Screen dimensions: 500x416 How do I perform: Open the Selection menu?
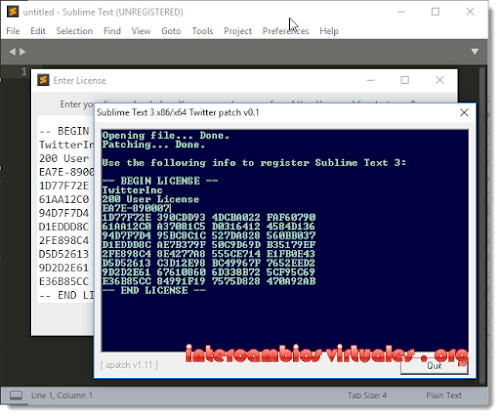pyautogui.click(x=74, y=31)
